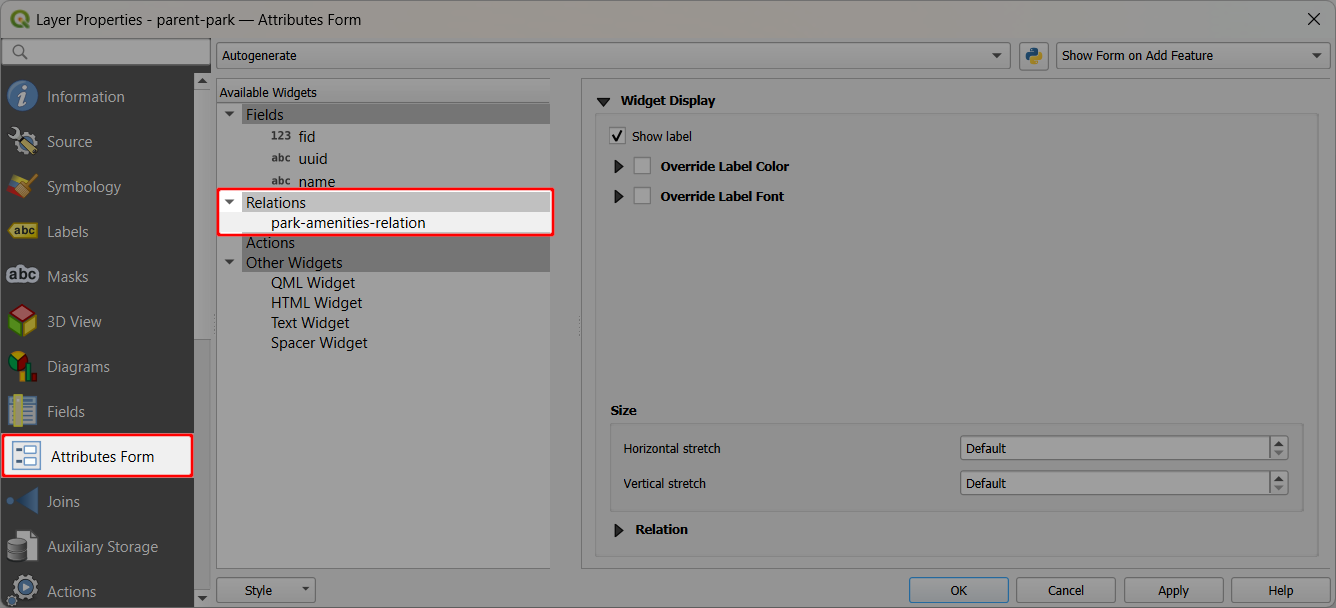
Task: Switch to the Source properties page
Action: pos(68,141)
